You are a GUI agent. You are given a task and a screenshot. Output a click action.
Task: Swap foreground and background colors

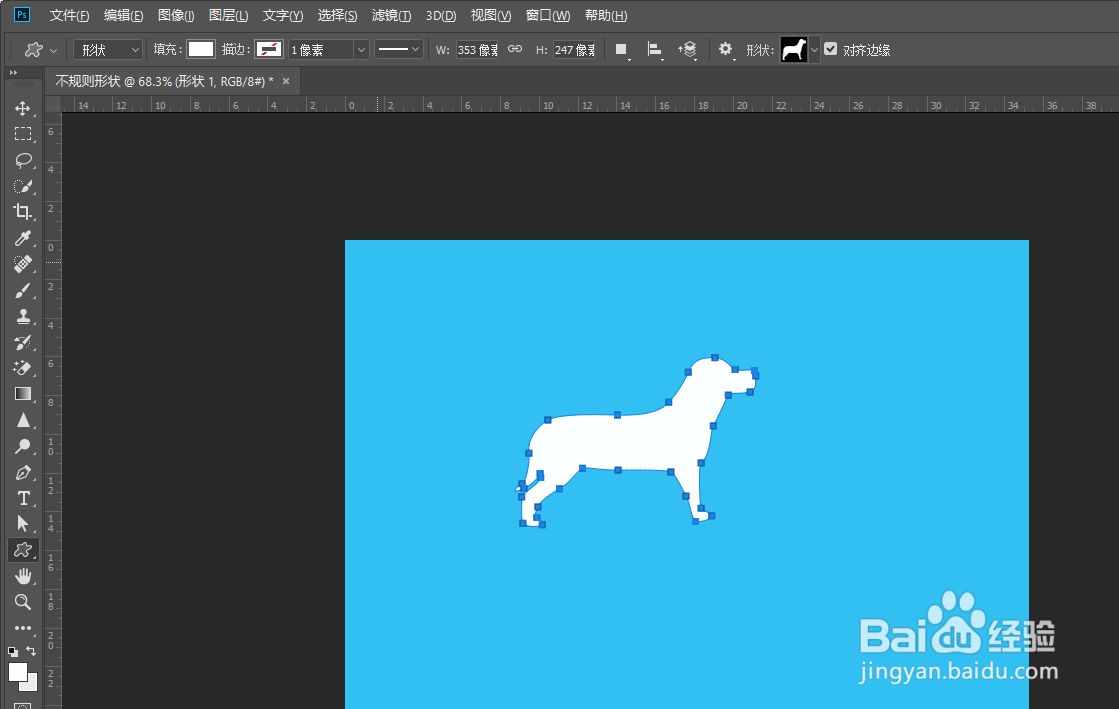[31, 650]
